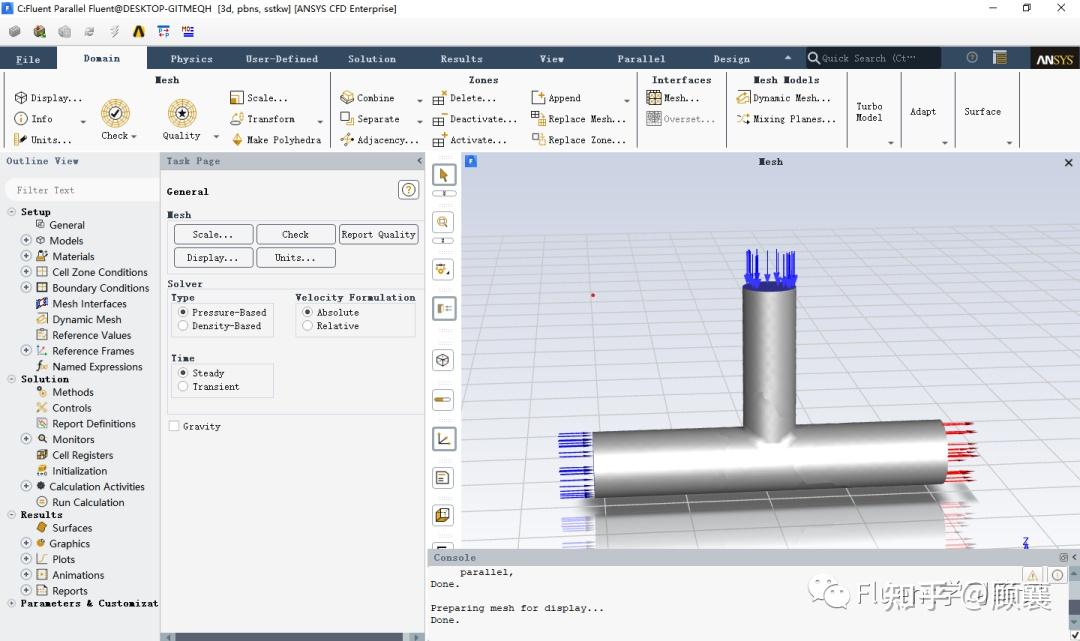Image resolution: width=1080 pixels, height=641 pixels.
Task: Click the Scale... button in Task Page
Action: click(x=213, y=235)
